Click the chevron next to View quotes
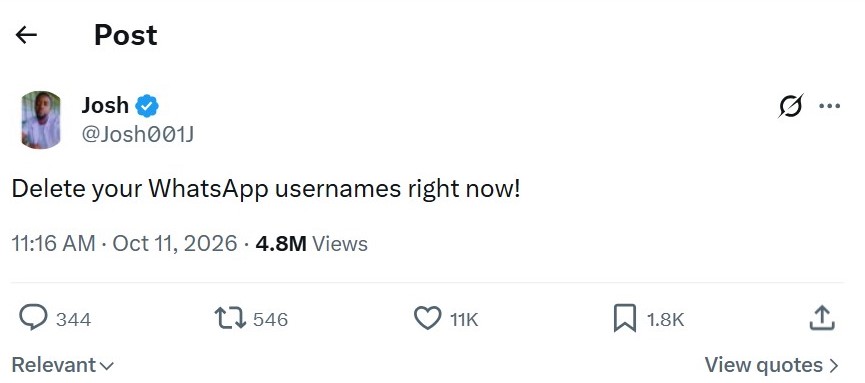The height and width of the screenshot is (383, 865). 833,365
